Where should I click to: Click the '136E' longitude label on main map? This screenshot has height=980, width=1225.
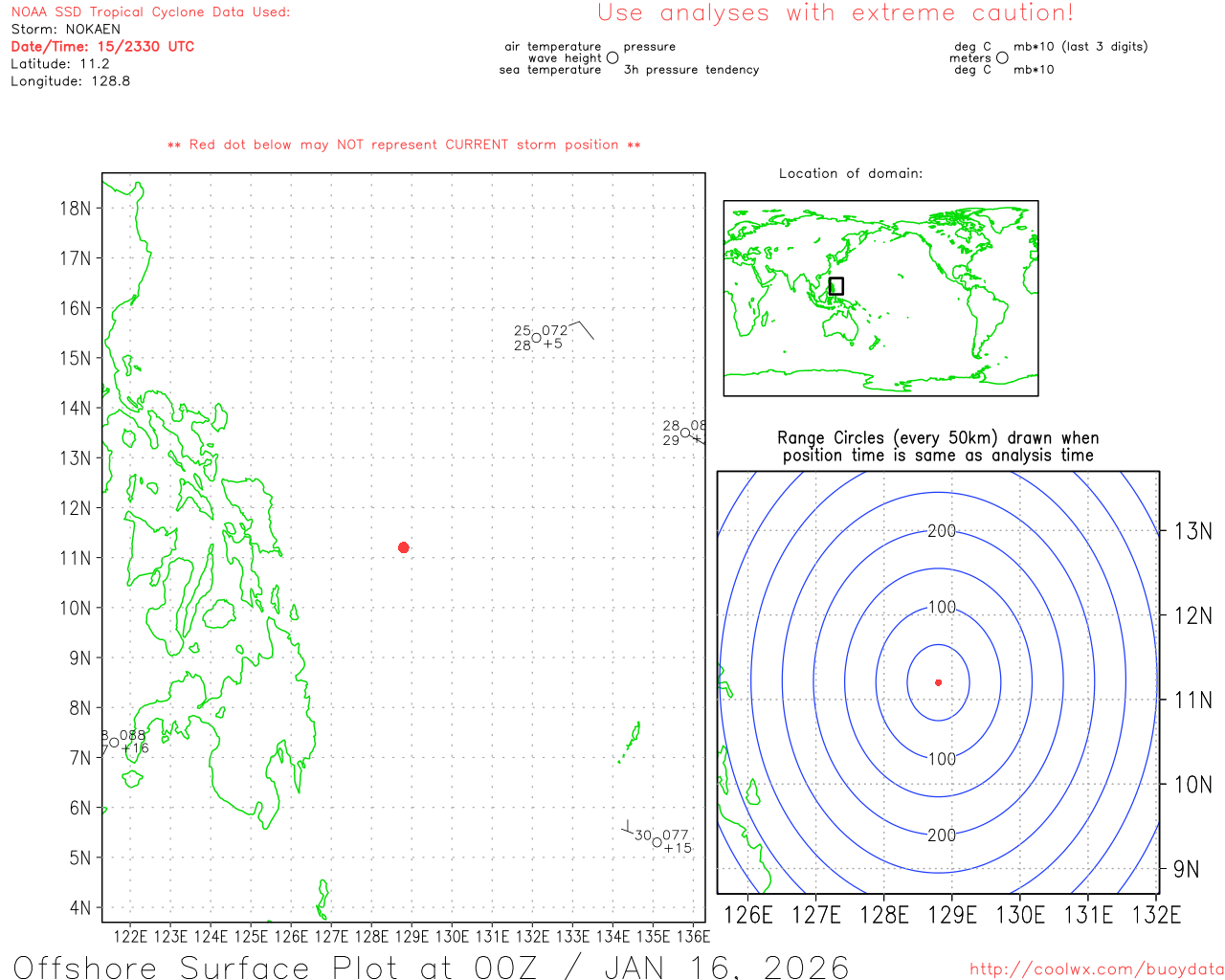693,936
